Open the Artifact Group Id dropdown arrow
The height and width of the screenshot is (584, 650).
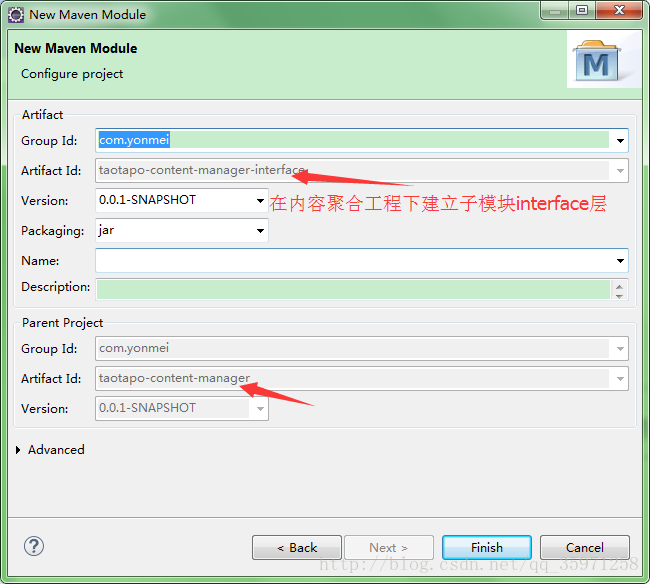click(620, 141)
